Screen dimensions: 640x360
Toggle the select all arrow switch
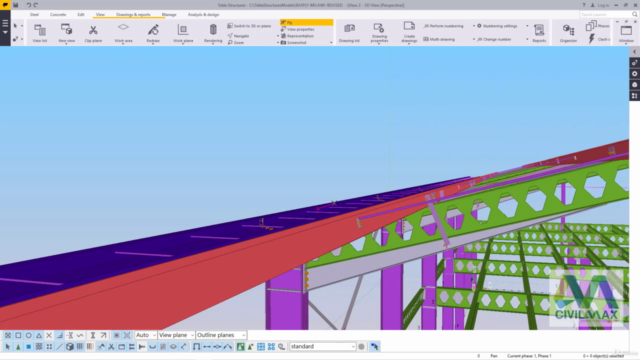[7, 347]
